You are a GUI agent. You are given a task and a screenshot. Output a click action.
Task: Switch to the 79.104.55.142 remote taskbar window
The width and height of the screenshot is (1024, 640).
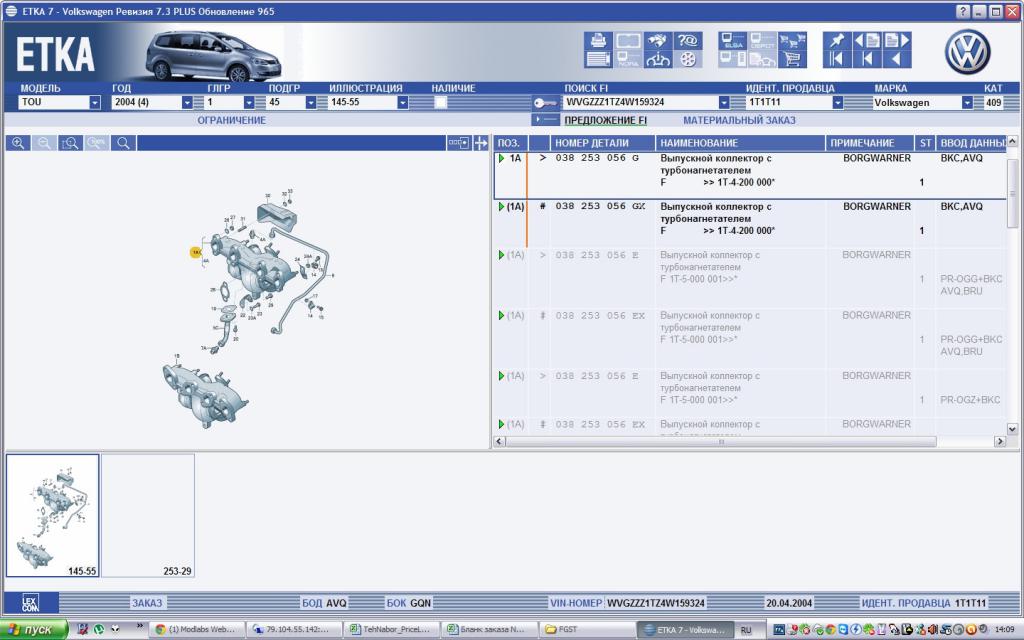click(296, 630)
